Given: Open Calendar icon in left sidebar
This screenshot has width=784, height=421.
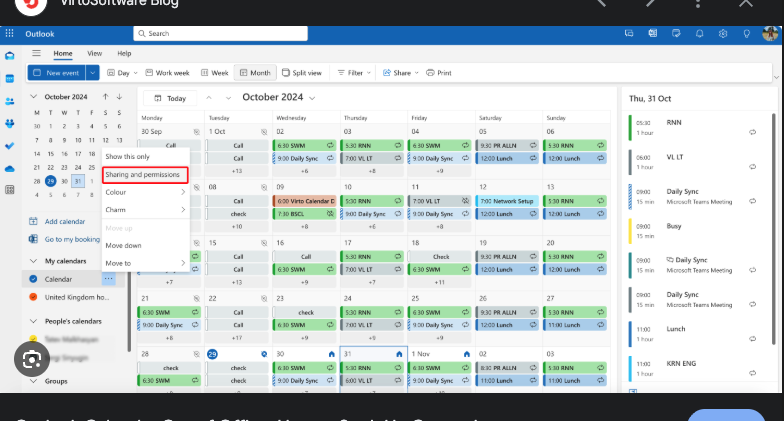Looking at the screenshot, I should 10,78.
